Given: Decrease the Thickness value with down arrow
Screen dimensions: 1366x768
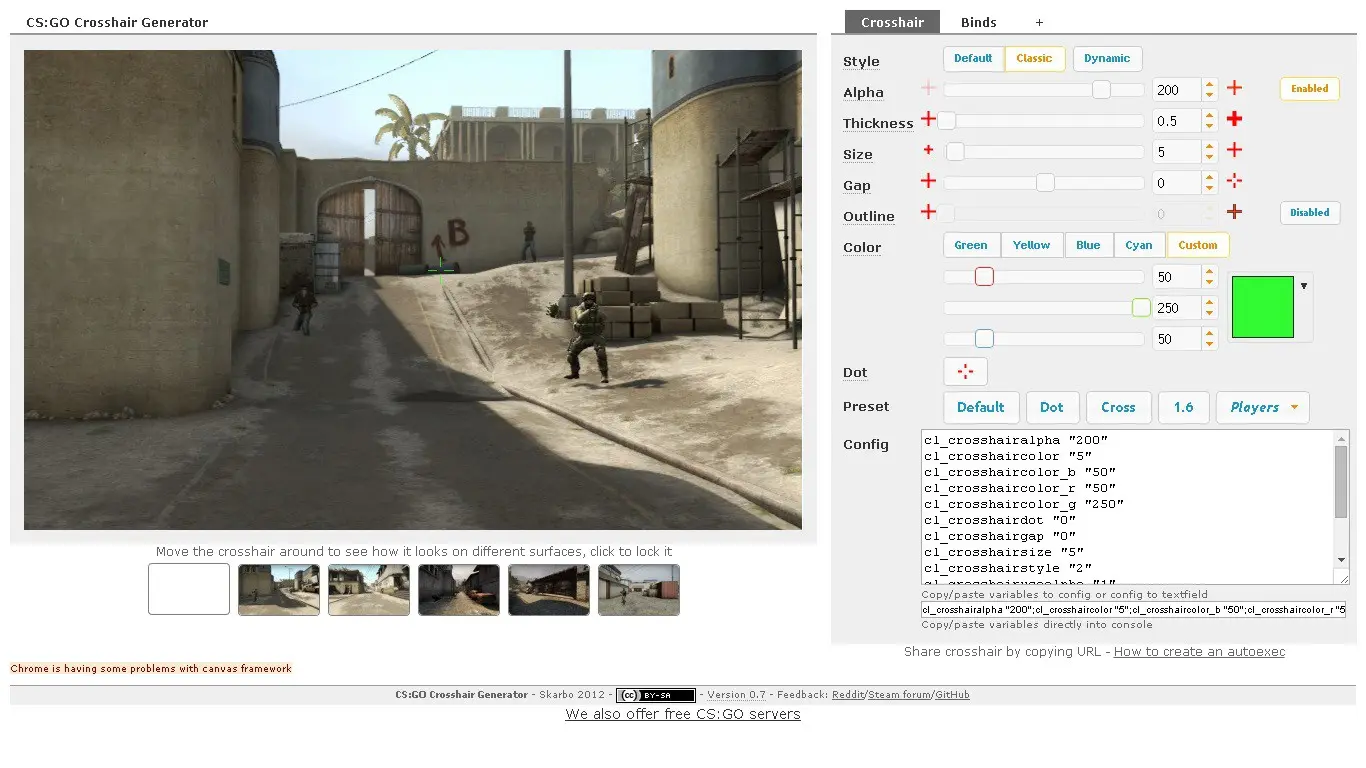Looking at the screenshot, I should tap(1209, 126).
